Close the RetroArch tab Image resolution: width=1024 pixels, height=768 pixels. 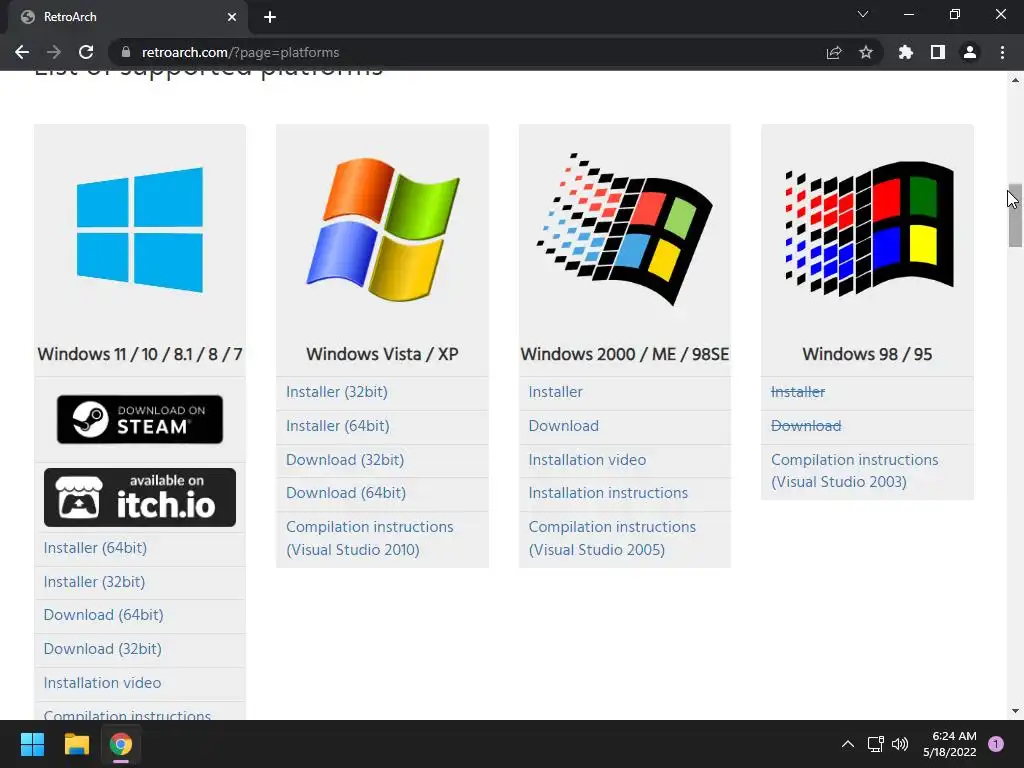coord(232,17)
